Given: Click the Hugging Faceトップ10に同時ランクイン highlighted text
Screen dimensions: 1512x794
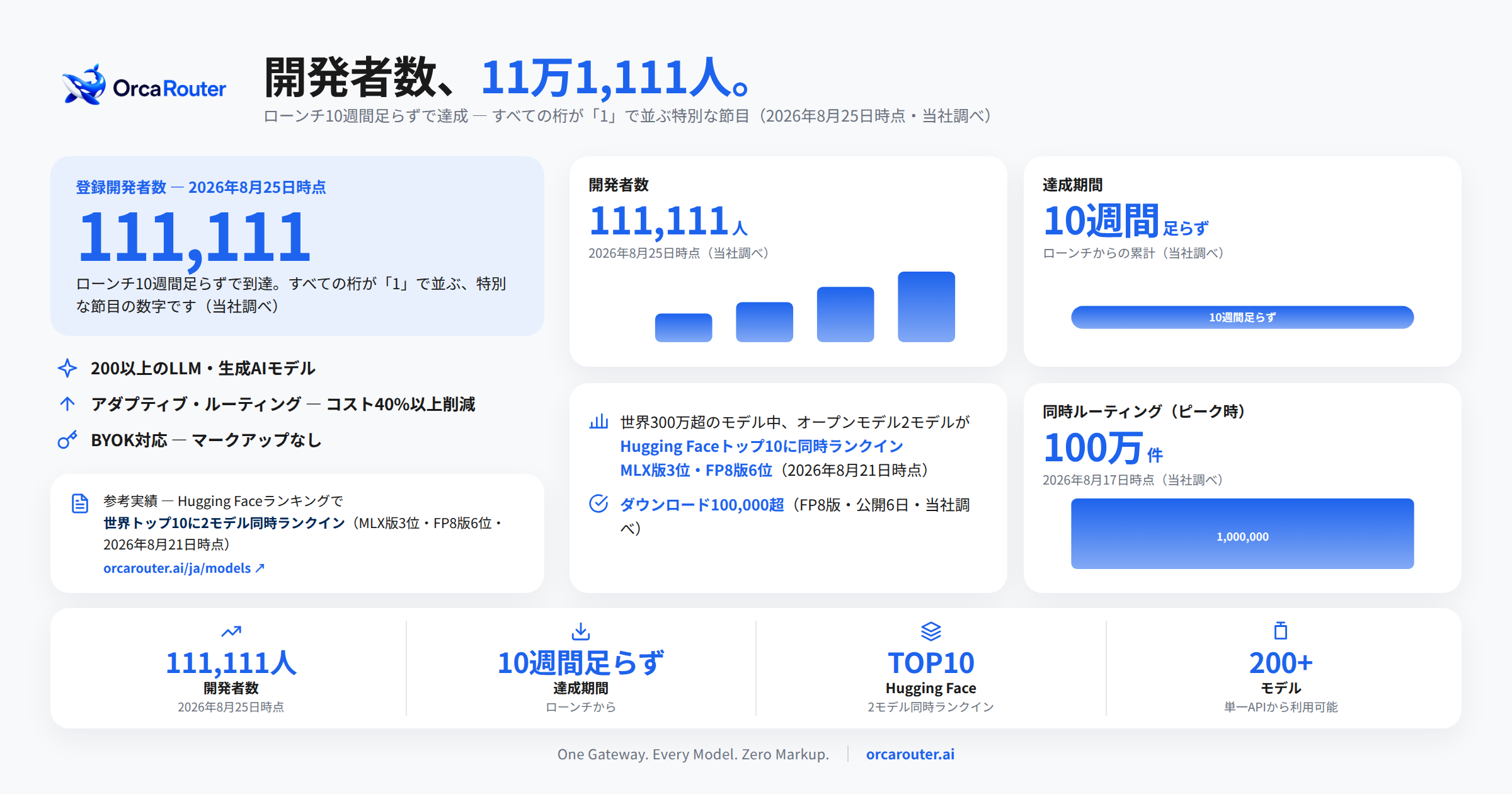Looking at the screenshot, I should click(x=762, y=446).
